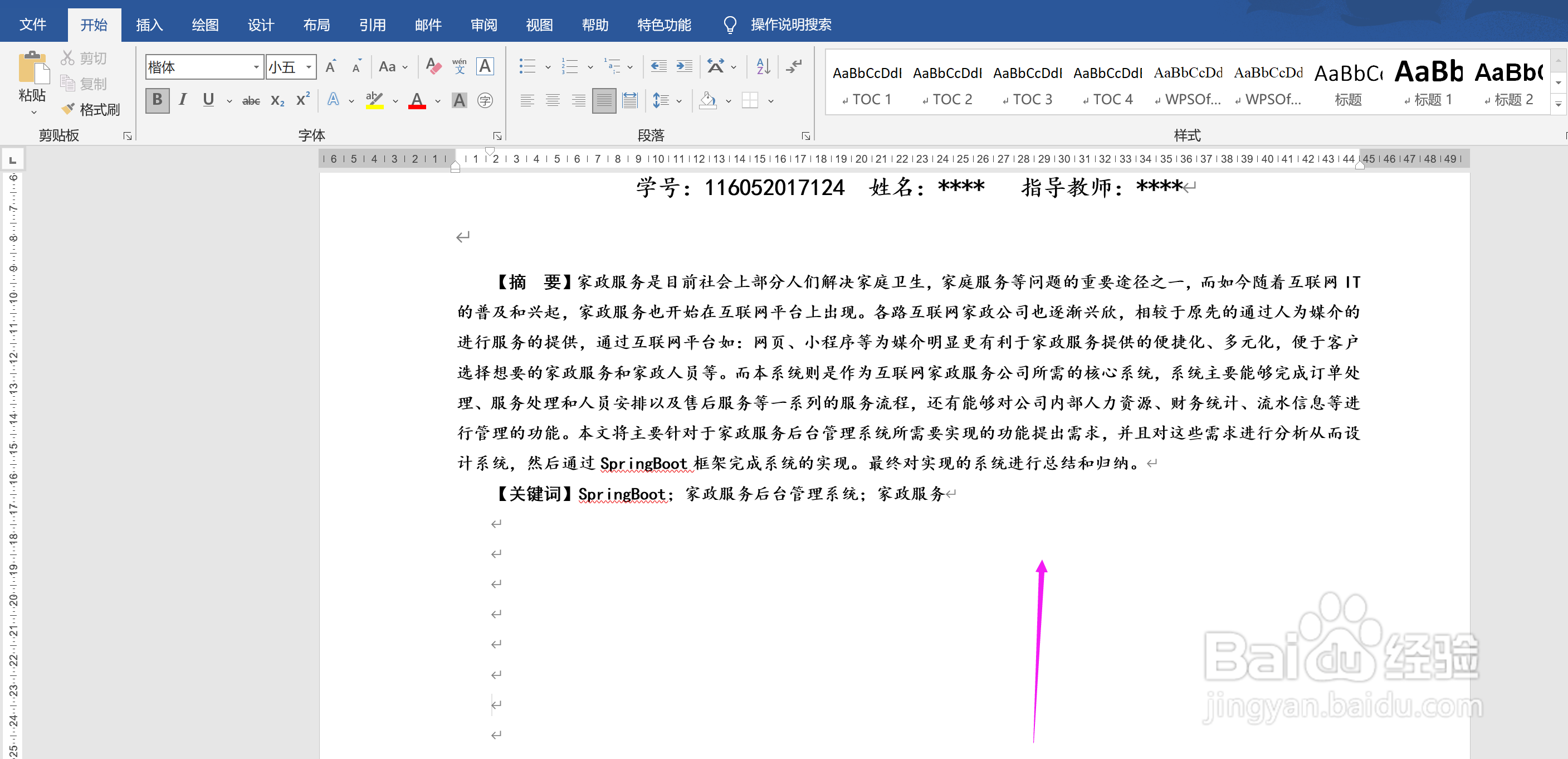Screen dimensions: 1568x759
Task: Switch to the 插入 tab
Action: (x=149, y=25)
